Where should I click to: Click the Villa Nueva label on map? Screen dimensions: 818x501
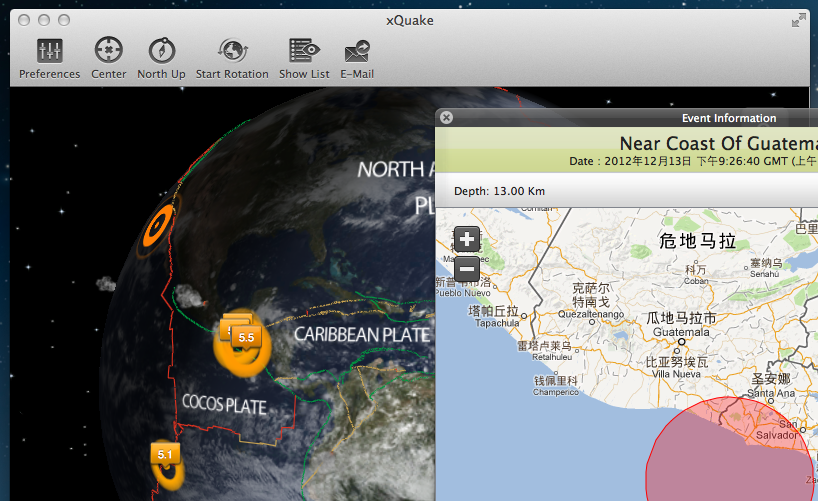click(x=676, y=374)
